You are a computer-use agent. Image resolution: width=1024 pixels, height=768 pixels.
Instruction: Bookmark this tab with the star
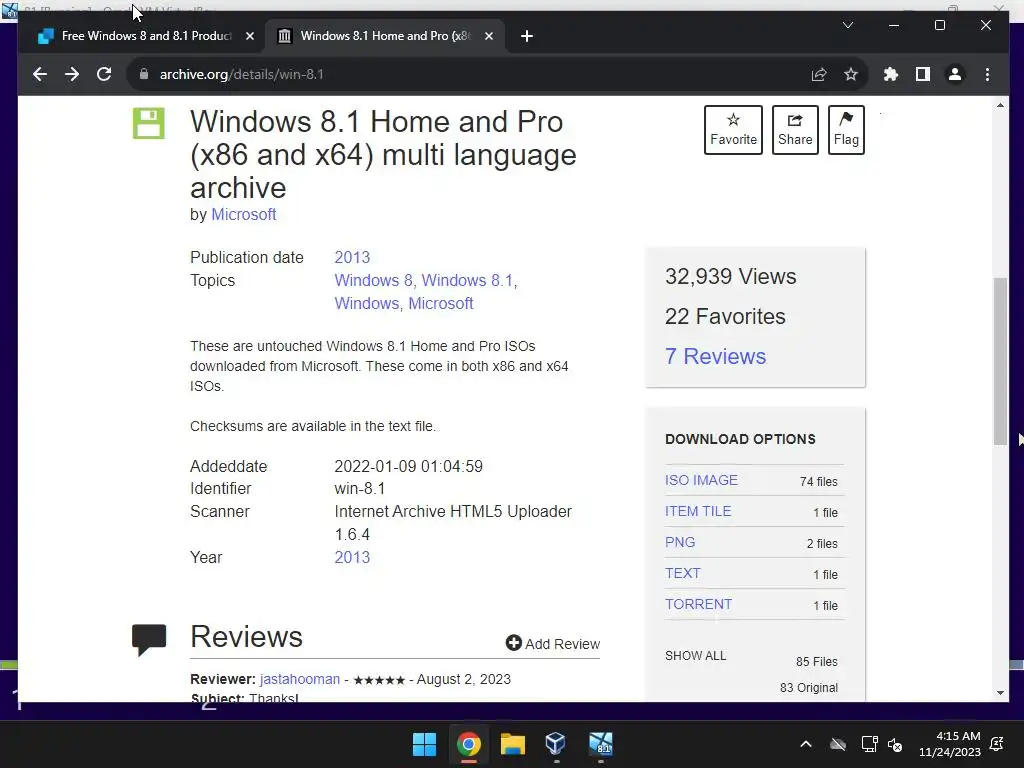[850, 74]
